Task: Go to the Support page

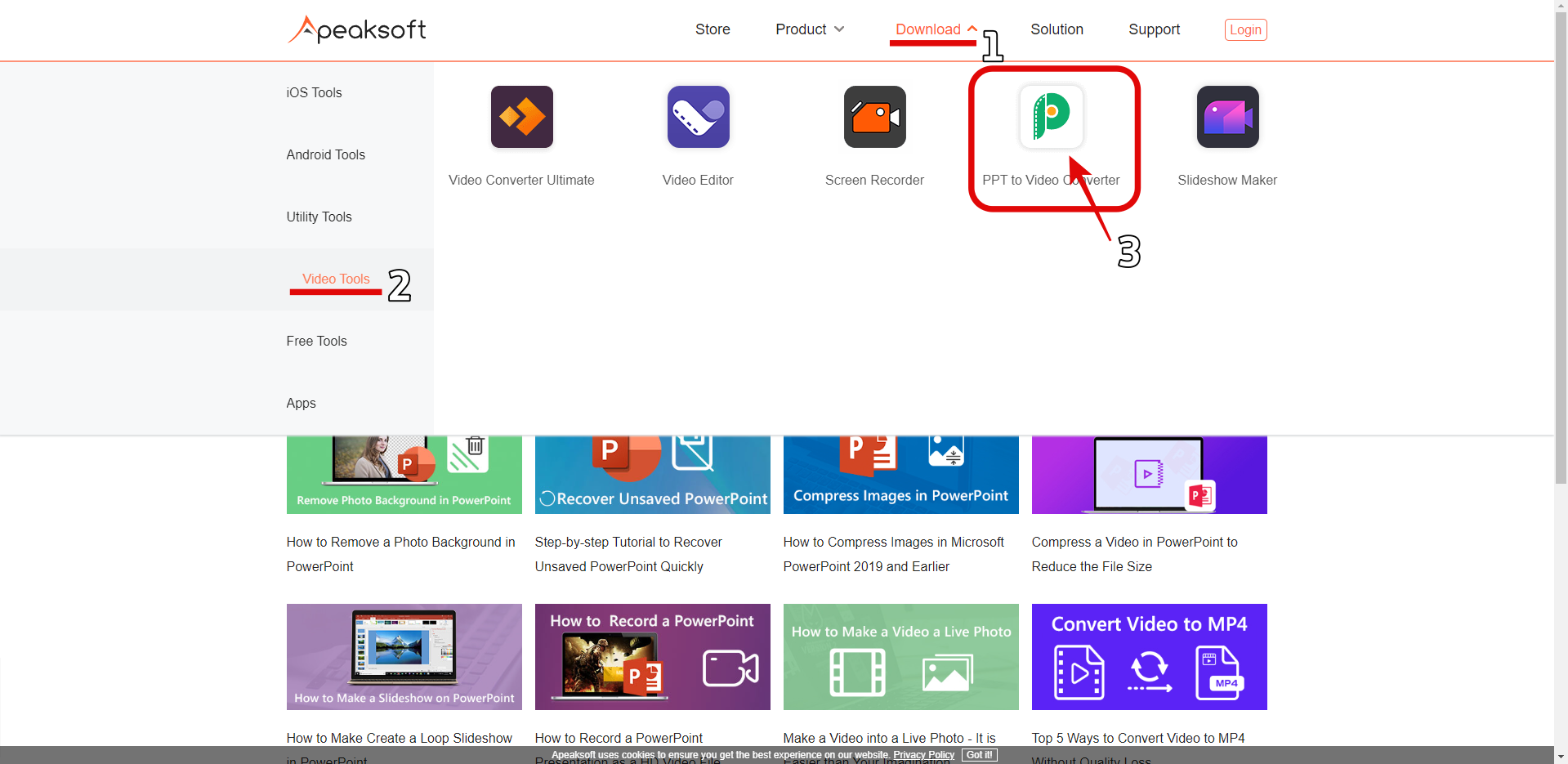Action: 1154,29
